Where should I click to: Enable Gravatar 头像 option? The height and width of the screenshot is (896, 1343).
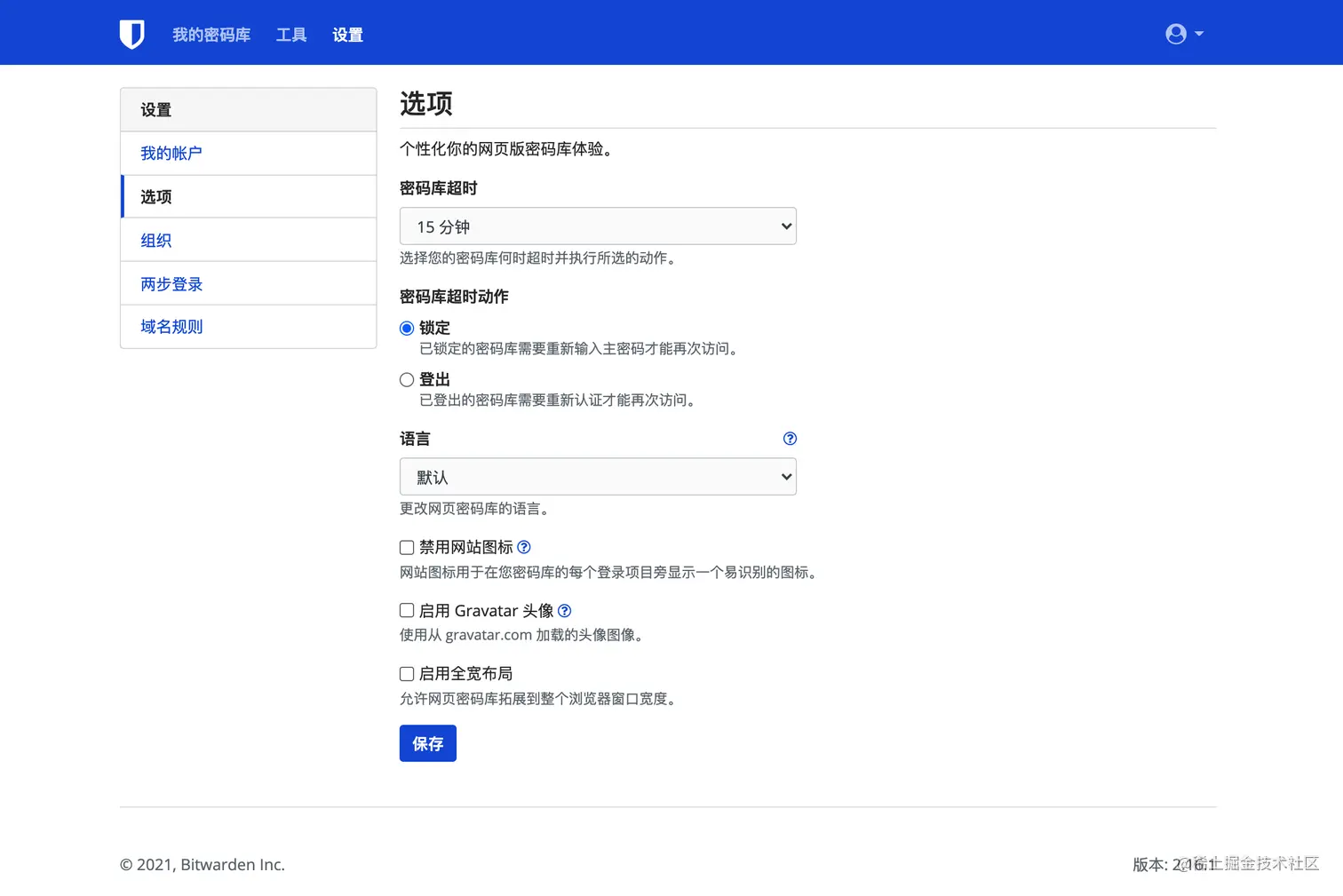(406, 610)
